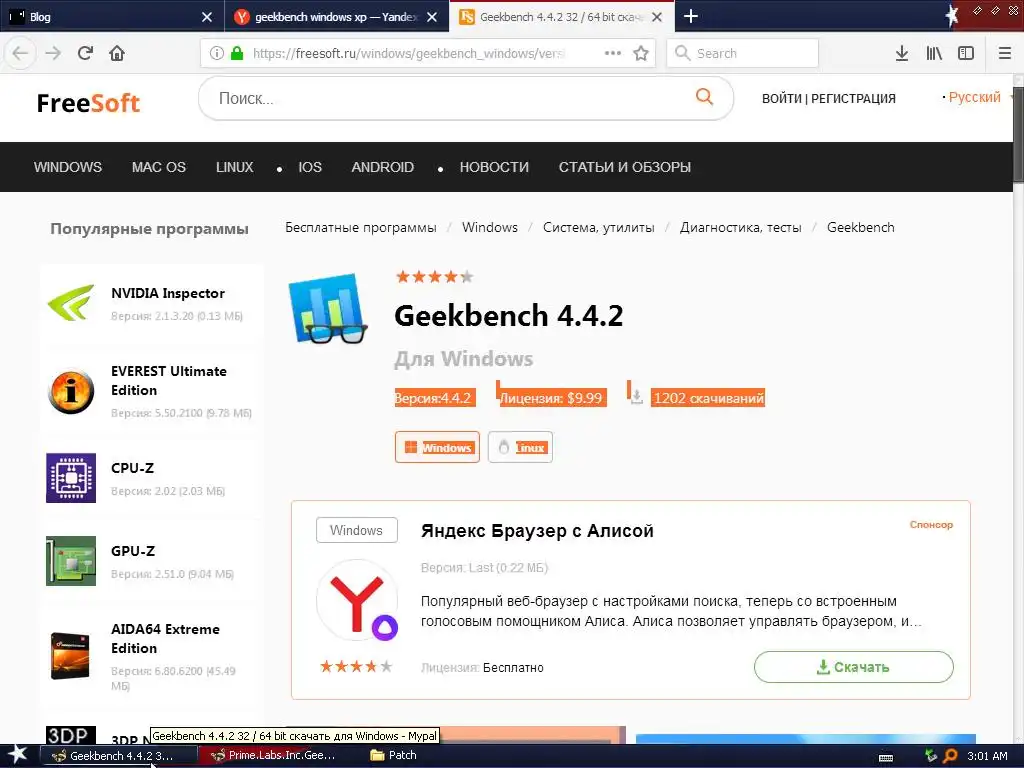The width and height of the screenshot is (1024, 768).
Task: Reload the page with the refresh icon
Action: 85,53
